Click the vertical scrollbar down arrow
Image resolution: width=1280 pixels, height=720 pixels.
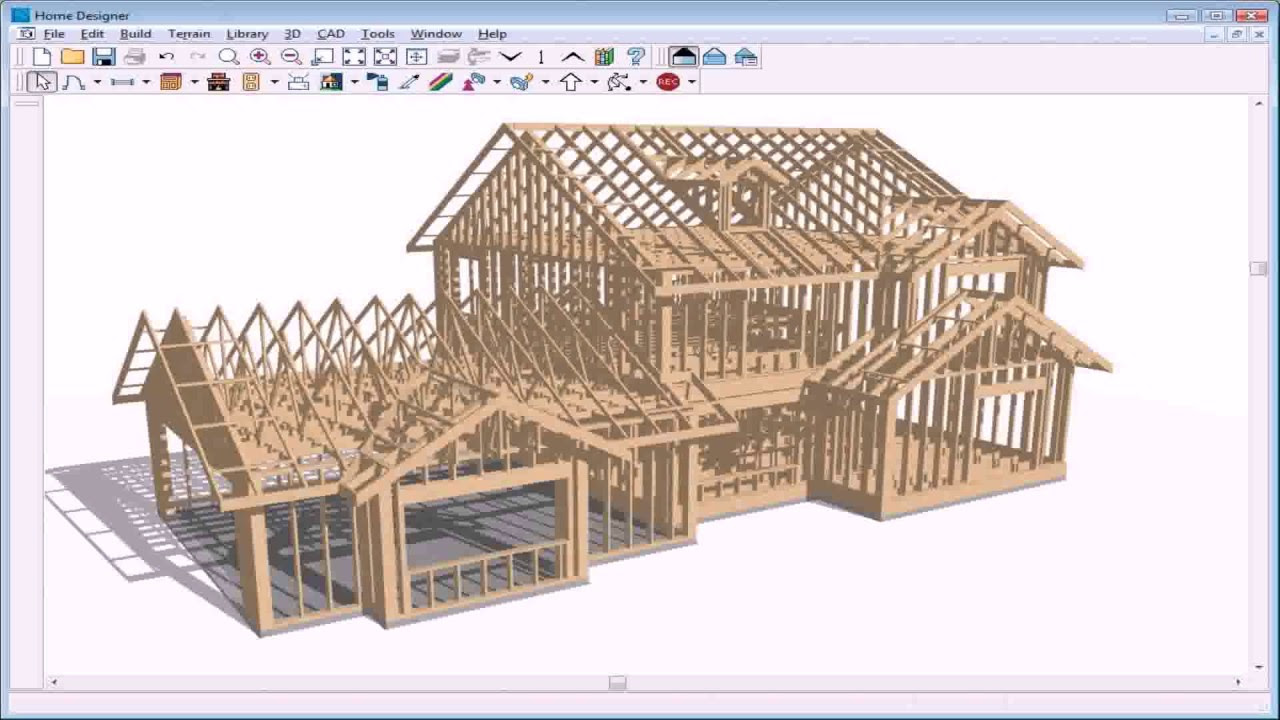[x=1257, y=667]
